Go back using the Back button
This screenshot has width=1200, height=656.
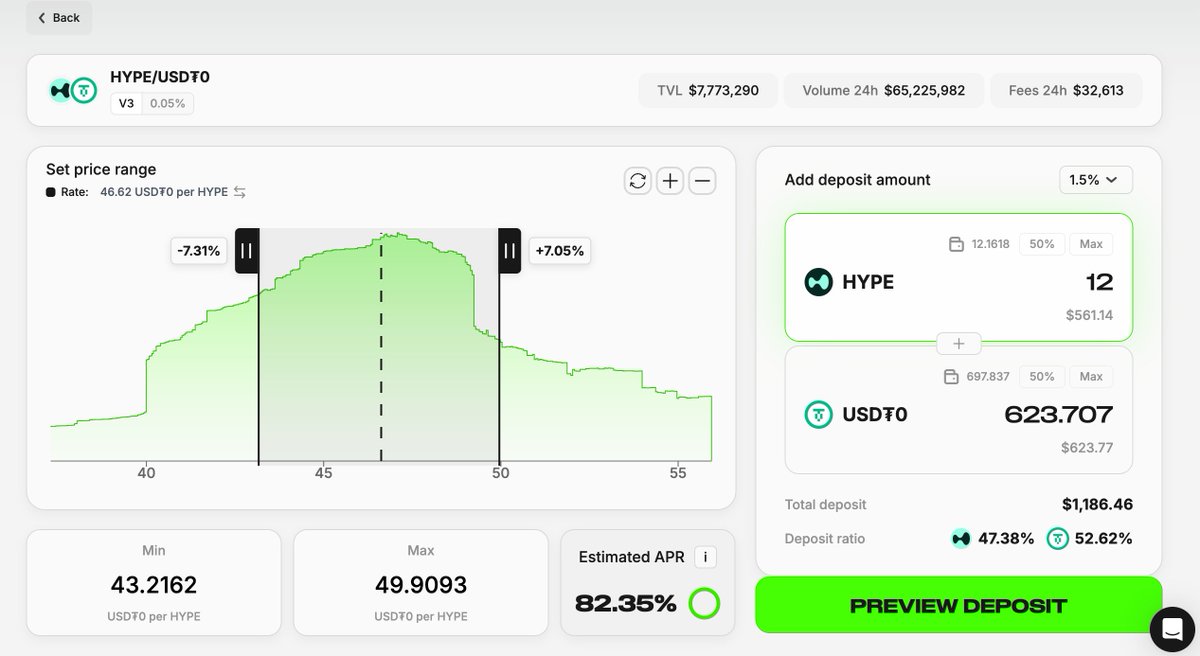[59, 18]
